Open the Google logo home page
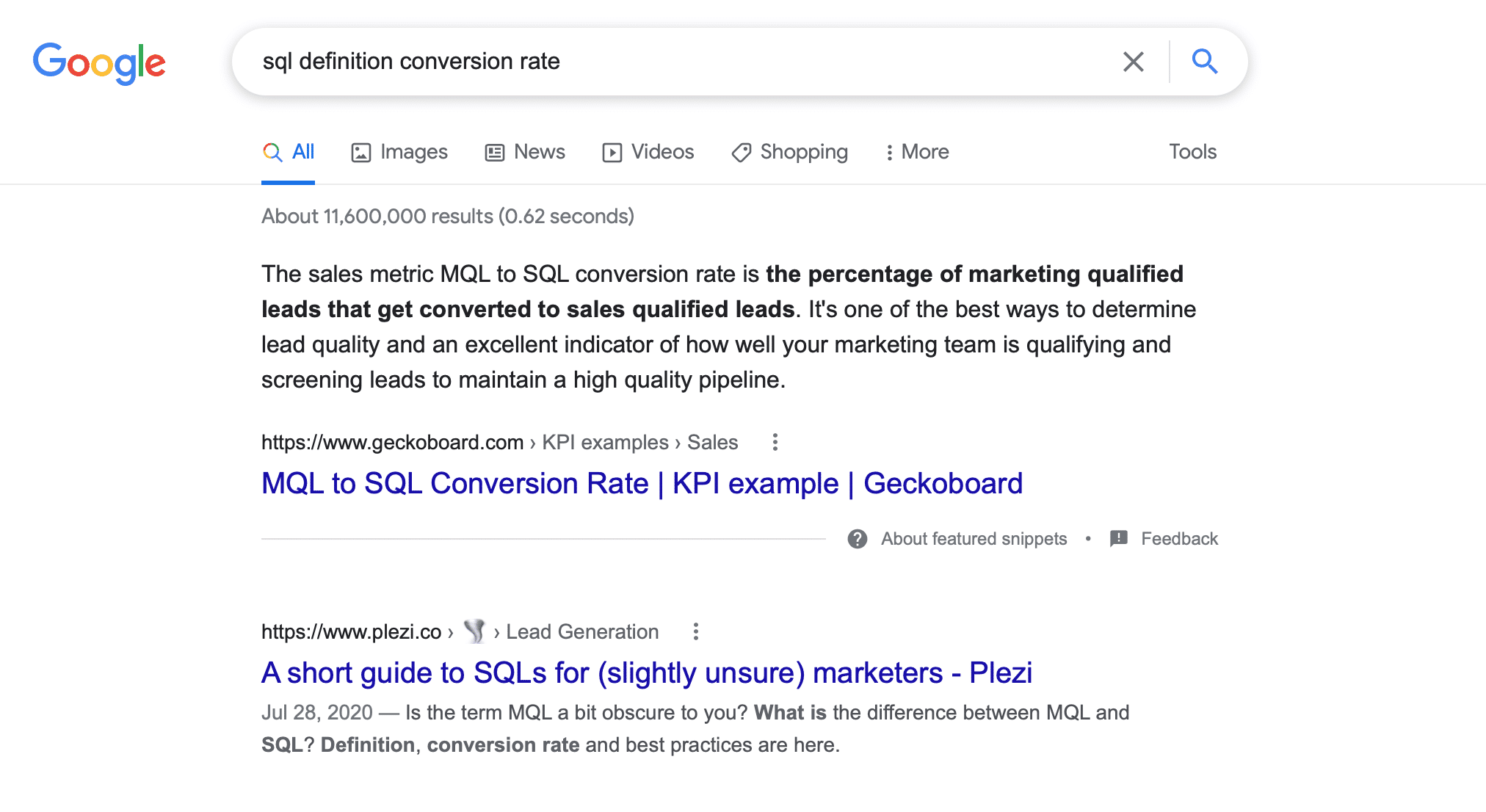The width and height of the screenshot is (1486, 812). (x=99, y=62)
